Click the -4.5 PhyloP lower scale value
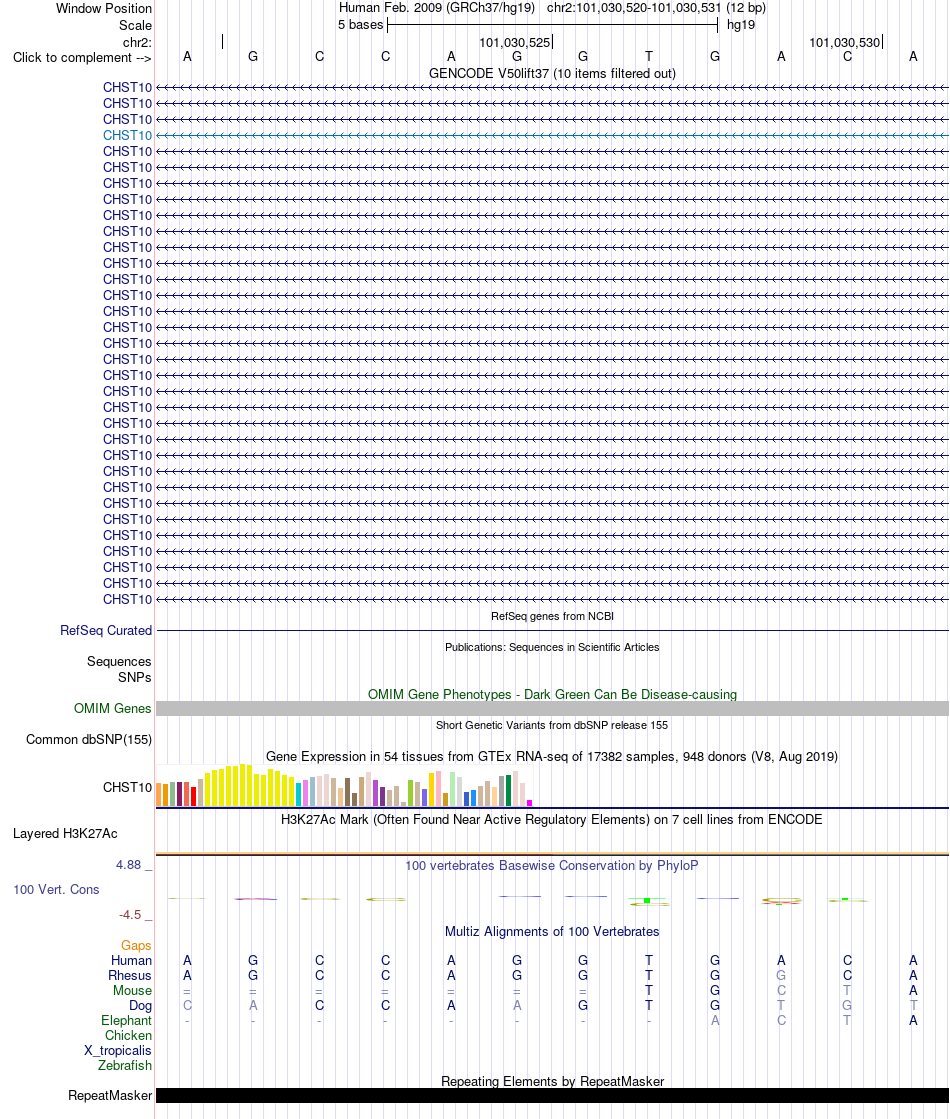 [x=130, y=915]
